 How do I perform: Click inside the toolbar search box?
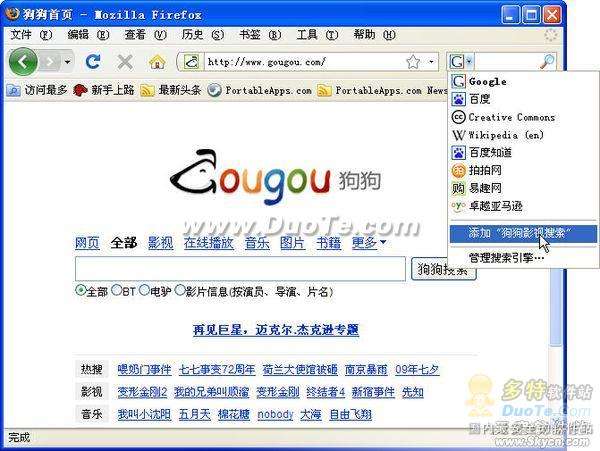click(x=506, y=62)
